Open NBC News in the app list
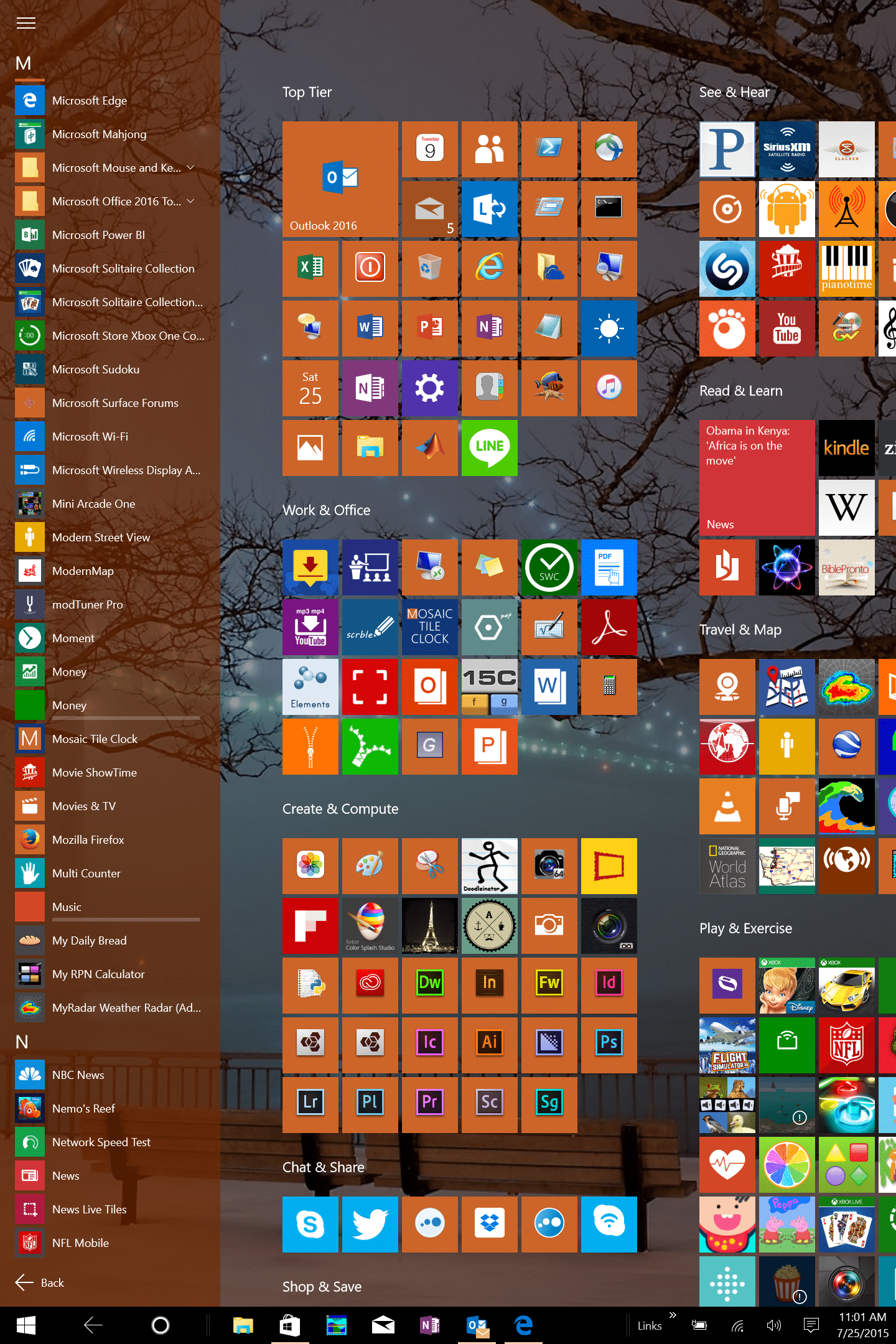Viewport: 896px width, 1344px height. tap(110, 1075)
